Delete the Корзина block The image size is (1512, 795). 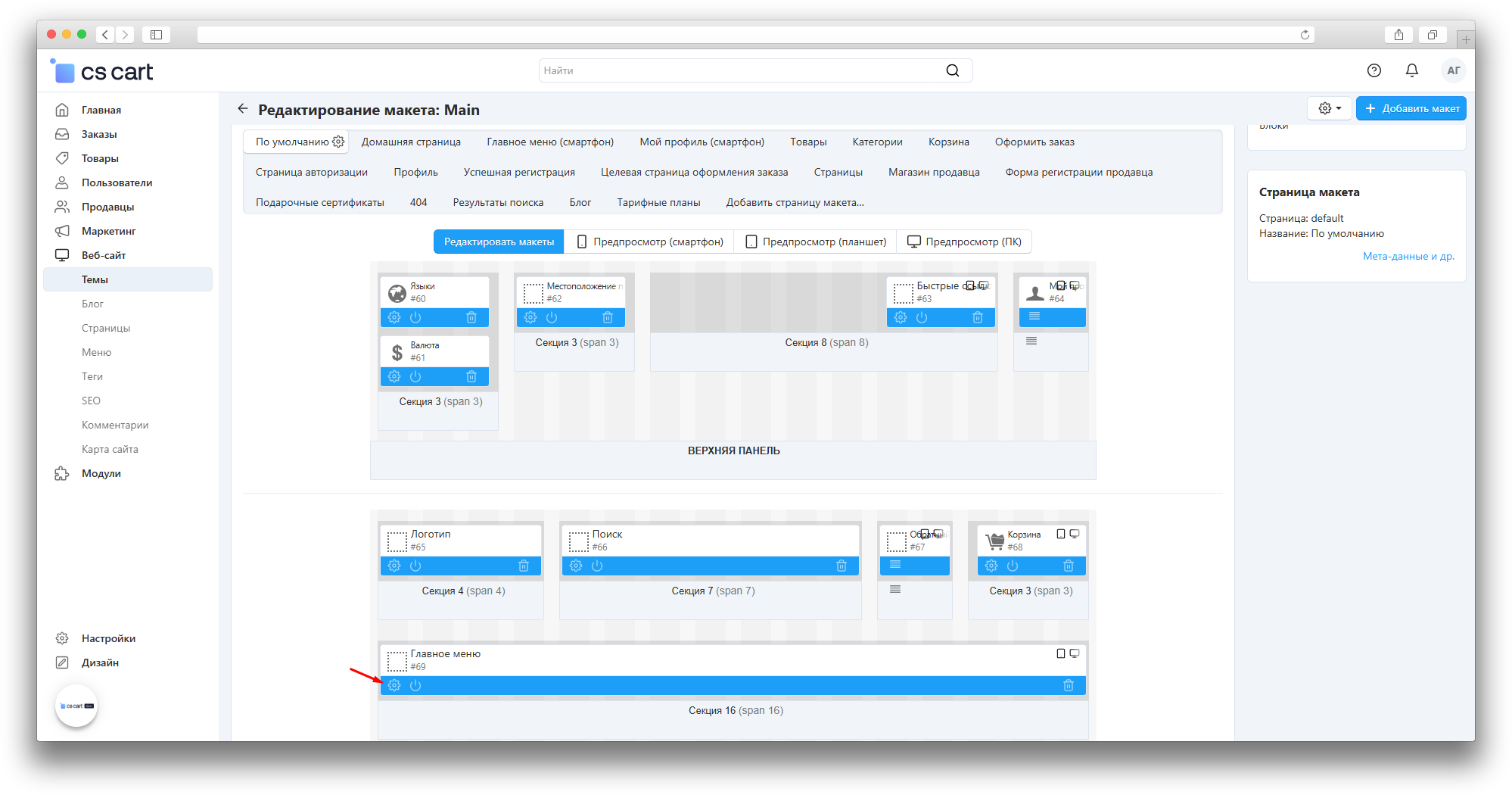coord(1068,566)
